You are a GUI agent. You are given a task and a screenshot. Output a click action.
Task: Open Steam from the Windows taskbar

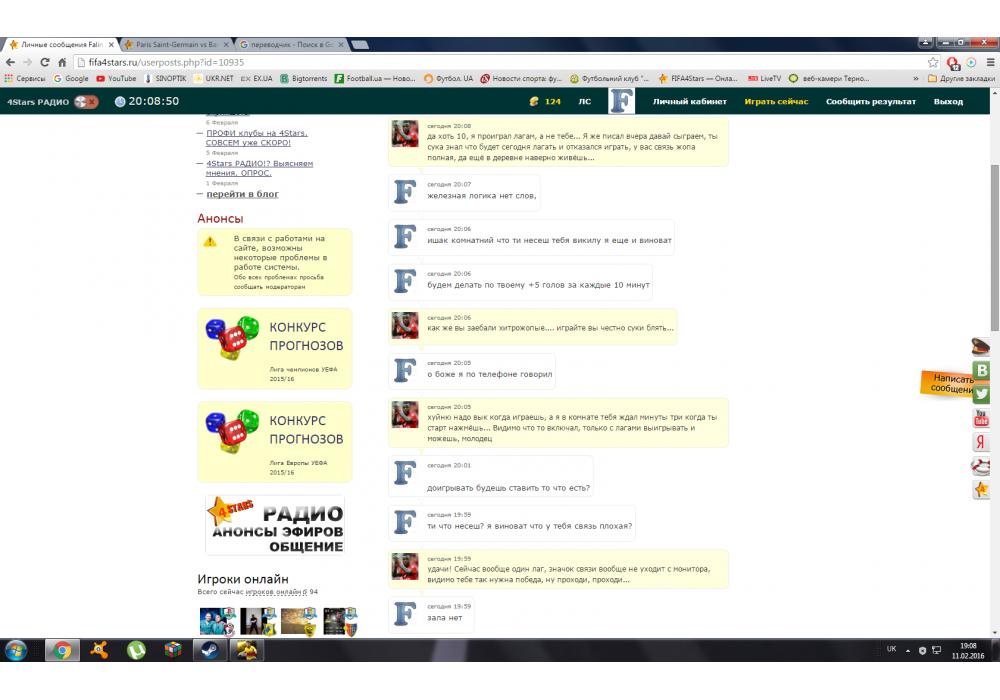210,649
